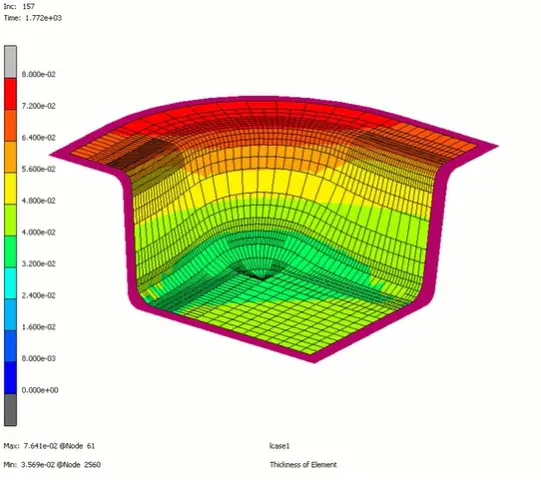Click the 0.000e+00 legend value
Viewport: 541px width, 481px height.
point(40,390)
